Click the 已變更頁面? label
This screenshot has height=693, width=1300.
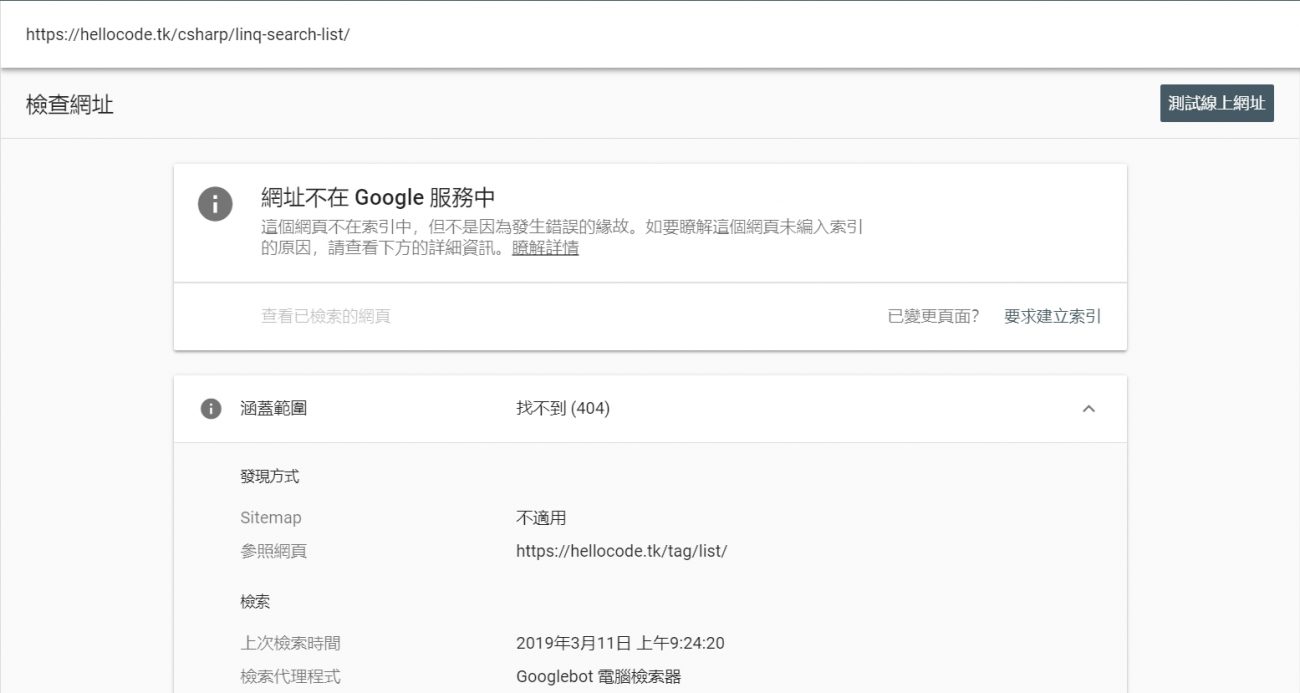click(x=934, y=316)
